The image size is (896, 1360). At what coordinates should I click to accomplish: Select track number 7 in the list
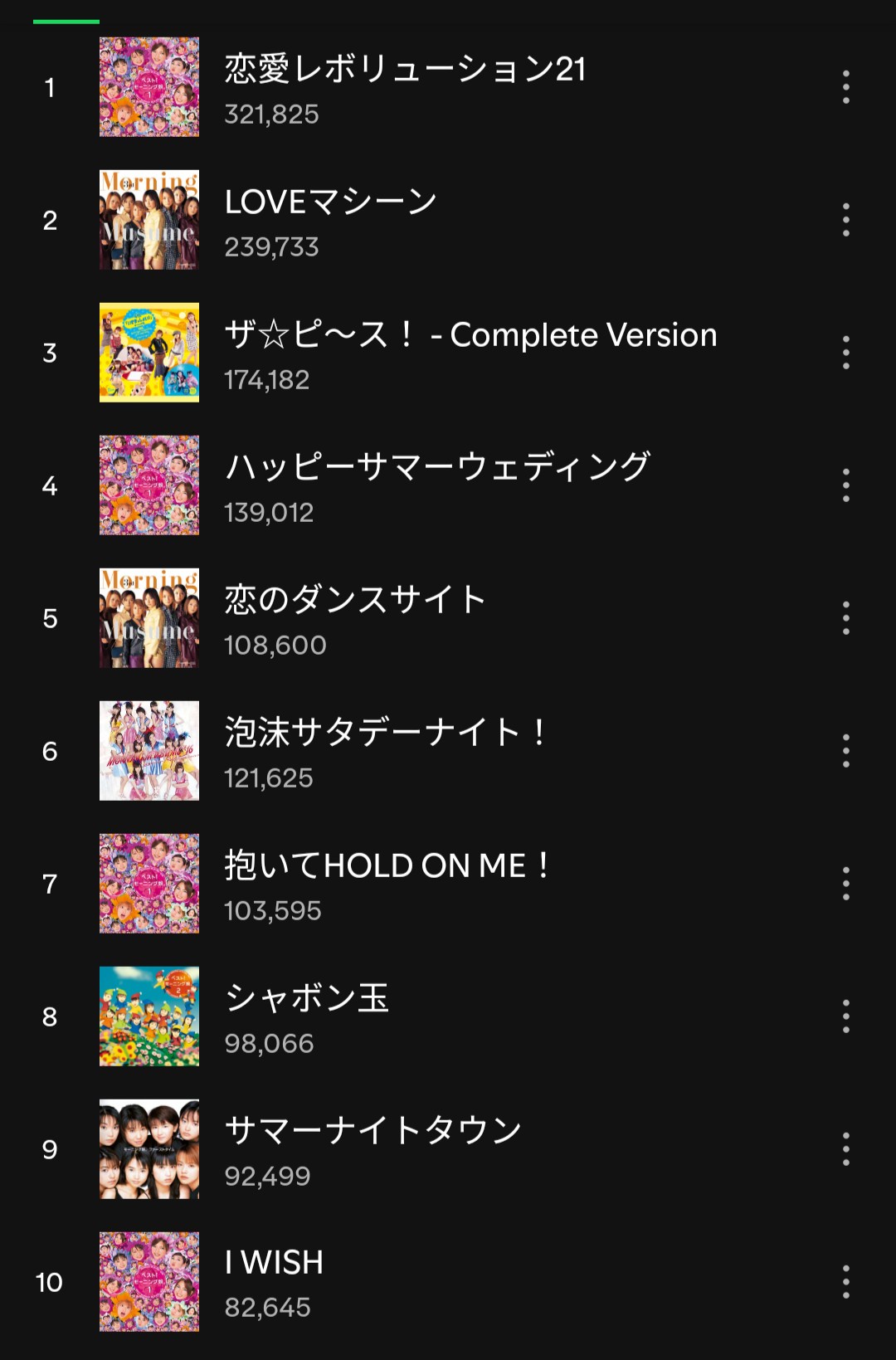pyautogui.click(x=50, y=884)
